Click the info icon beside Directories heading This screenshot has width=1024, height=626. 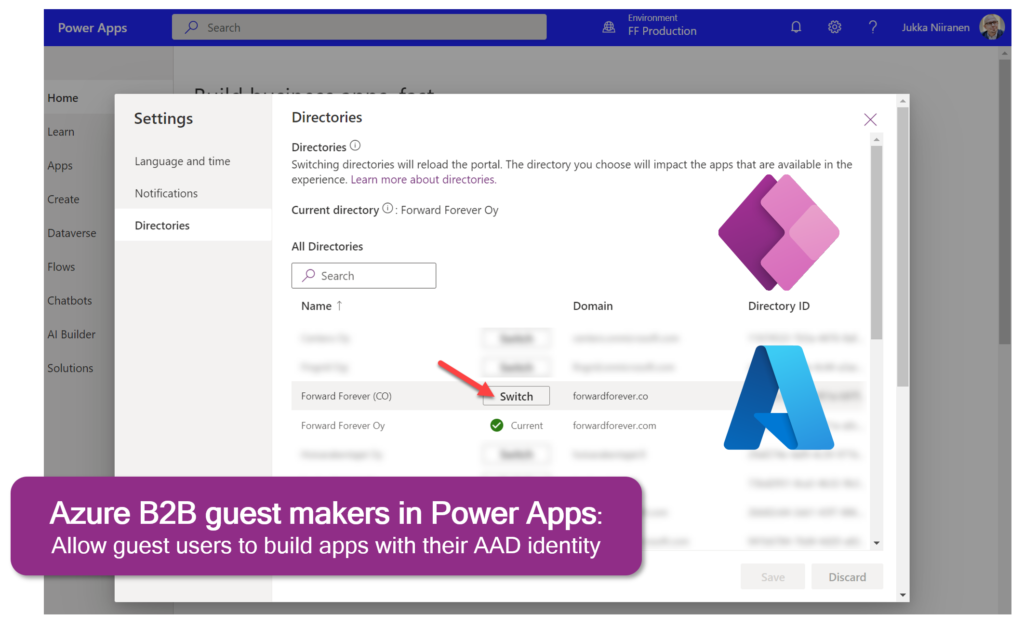pyautogui.click(x=355, y=146)
